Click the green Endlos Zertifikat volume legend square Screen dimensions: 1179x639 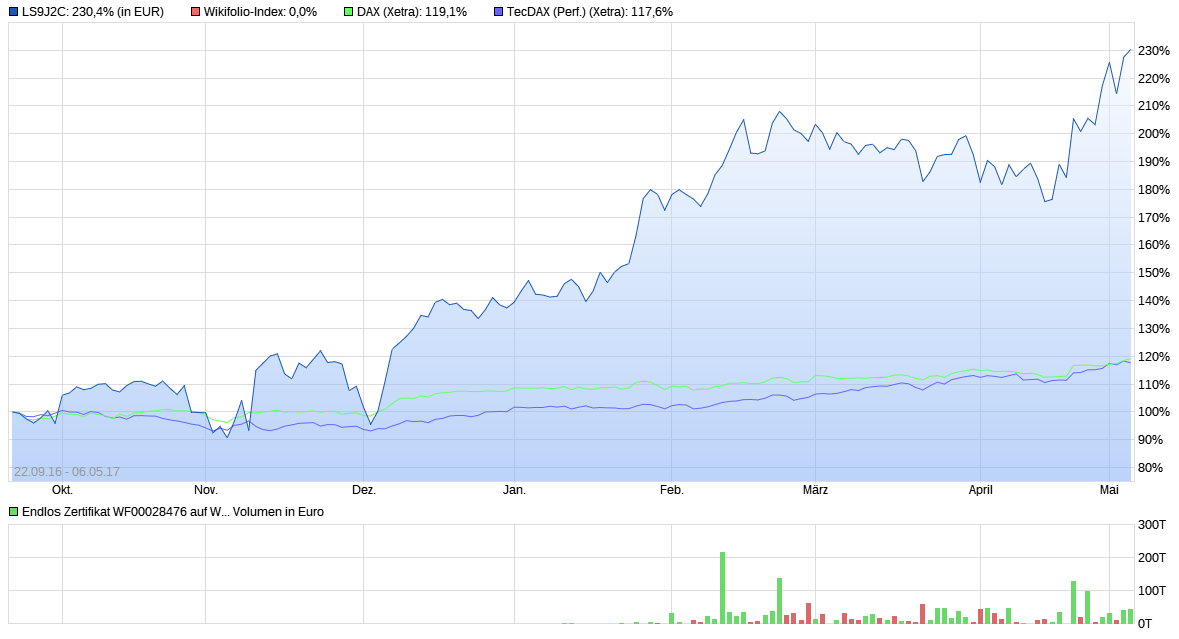click(x=14, y=511)
